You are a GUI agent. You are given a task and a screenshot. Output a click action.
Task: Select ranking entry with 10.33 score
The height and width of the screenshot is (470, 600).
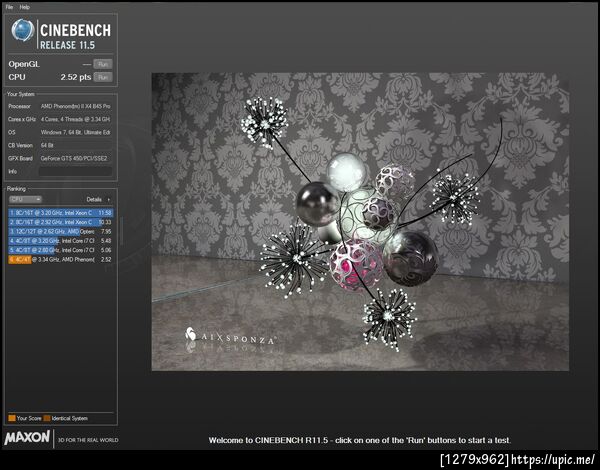pos(60,222)
